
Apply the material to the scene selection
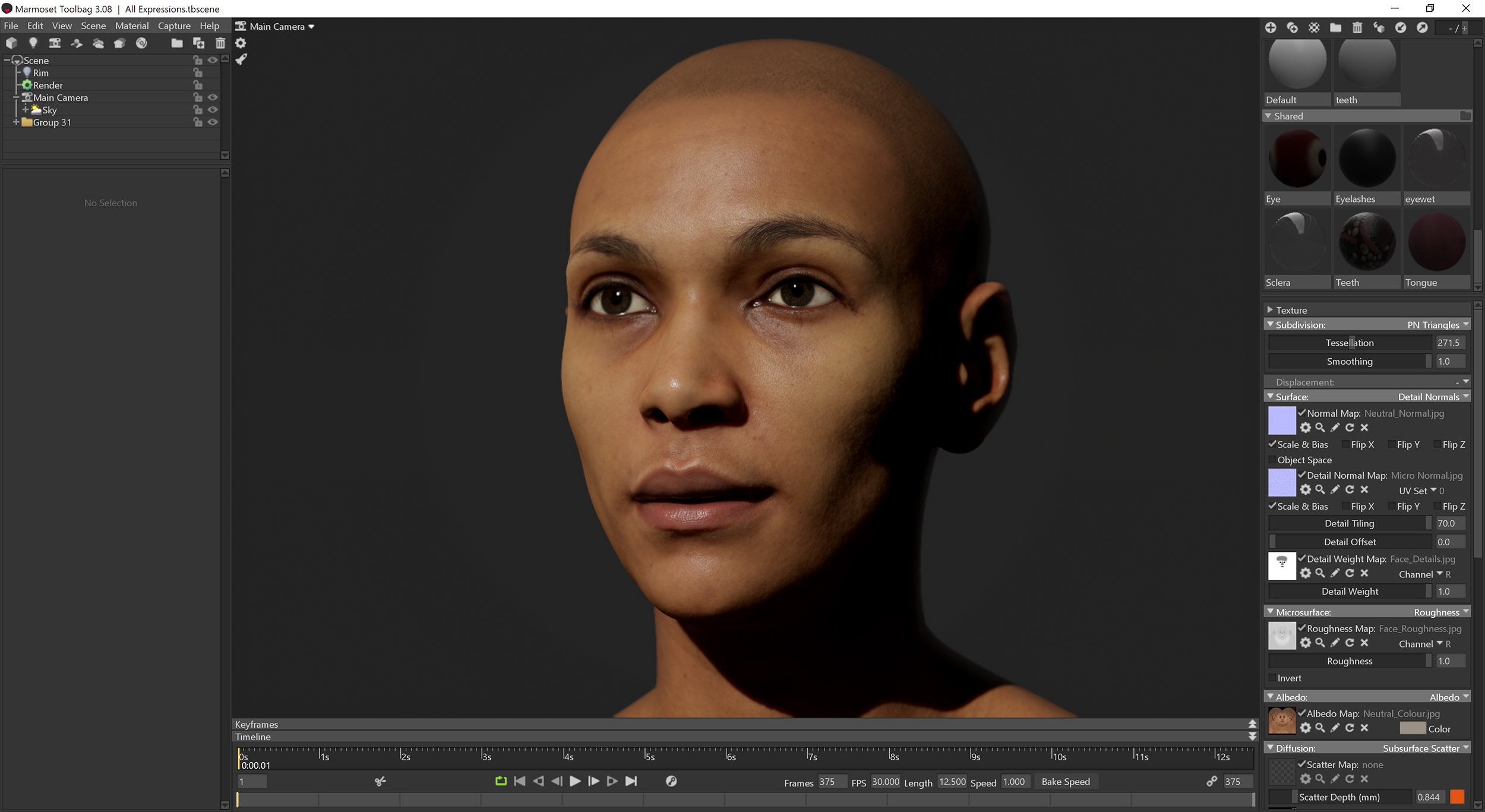[1379, 27]
